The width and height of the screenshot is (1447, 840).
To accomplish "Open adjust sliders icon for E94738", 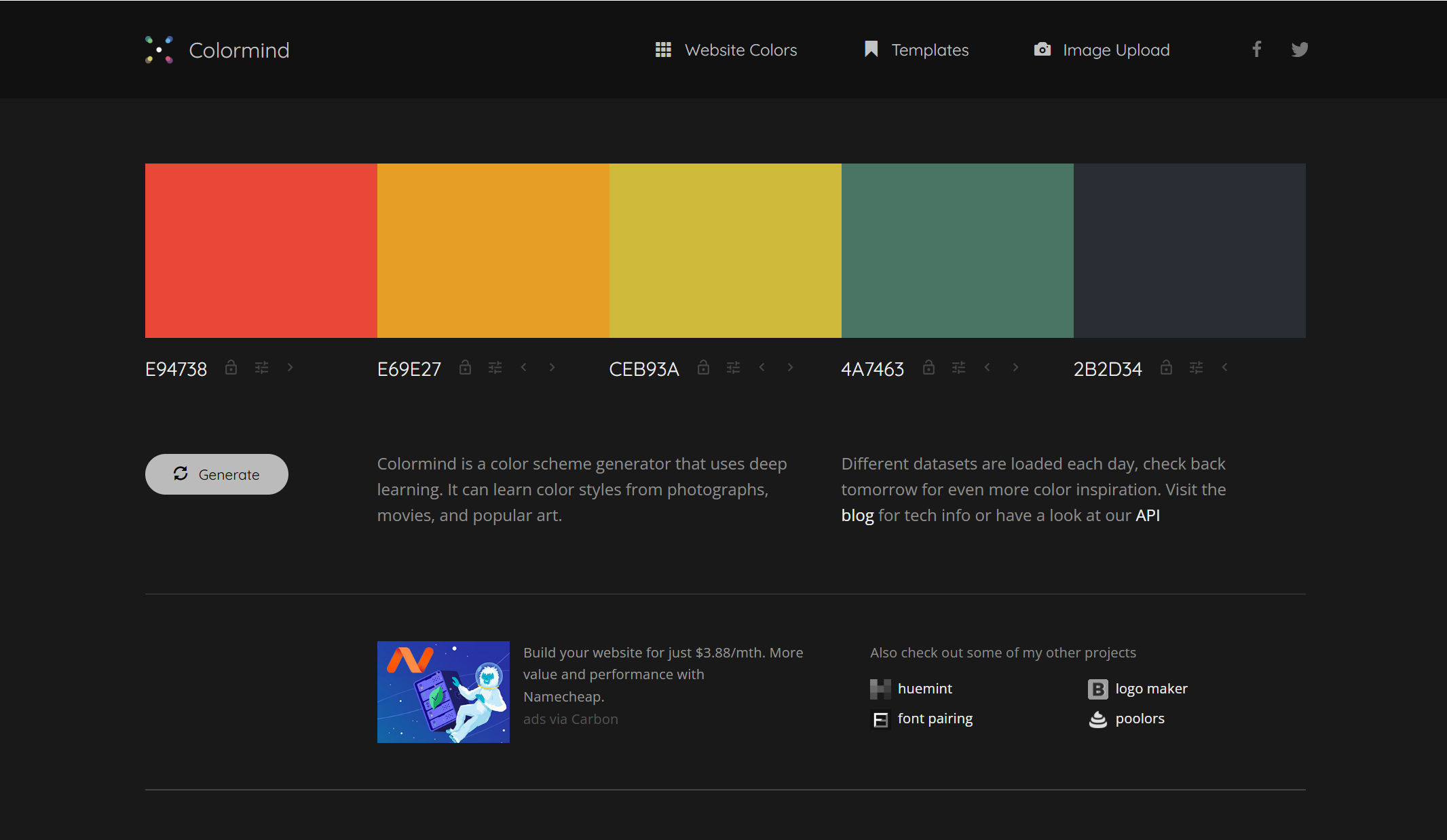I will 261,368.
